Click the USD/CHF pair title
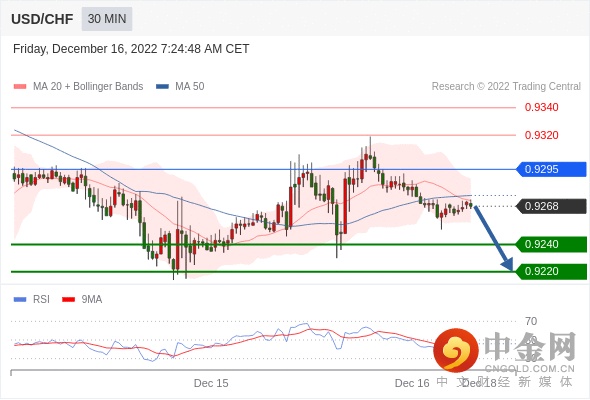 point(42,19)
